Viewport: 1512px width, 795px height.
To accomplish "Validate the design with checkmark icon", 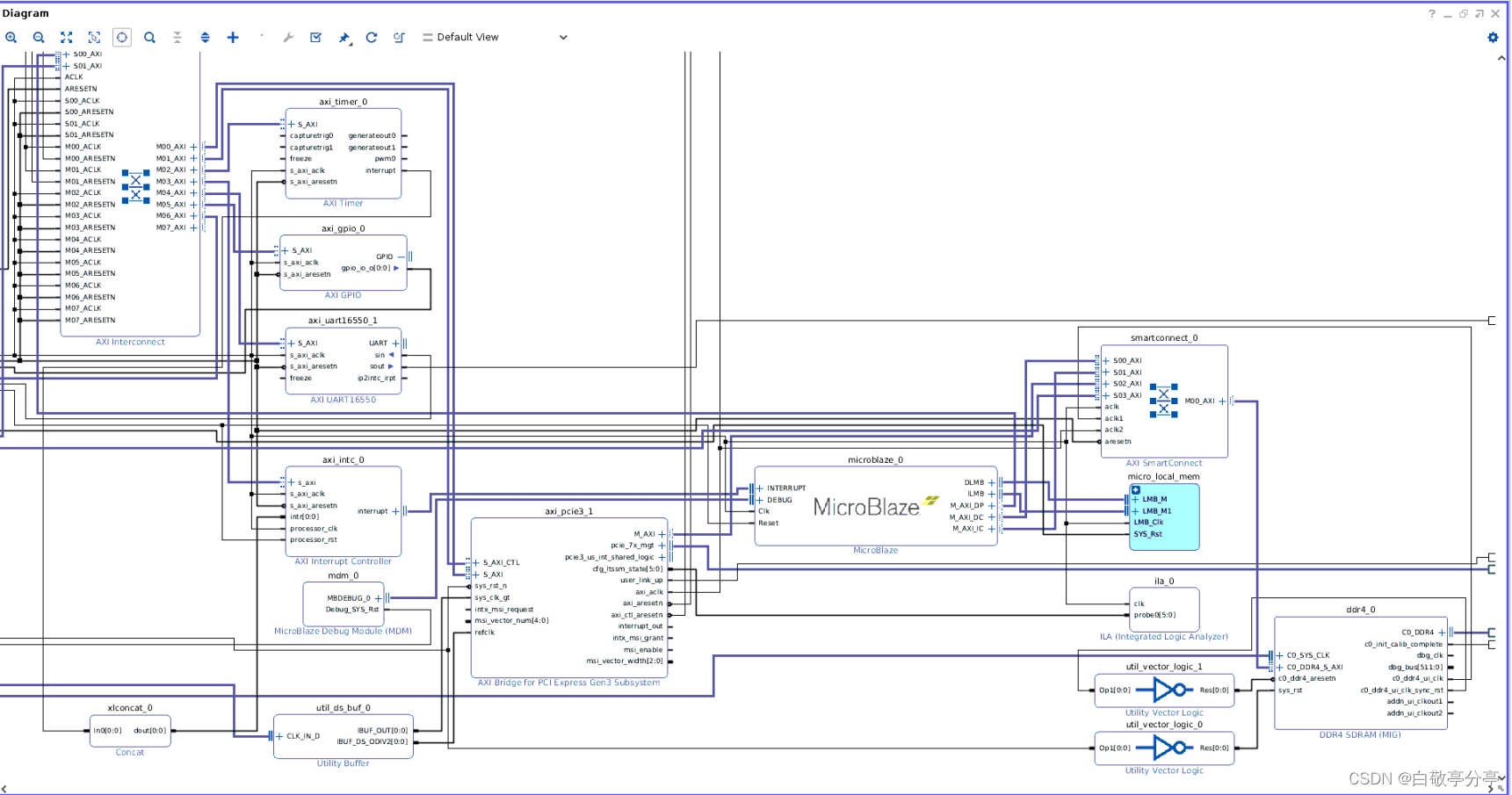I will pyautogui.click(x=316, y=37).
